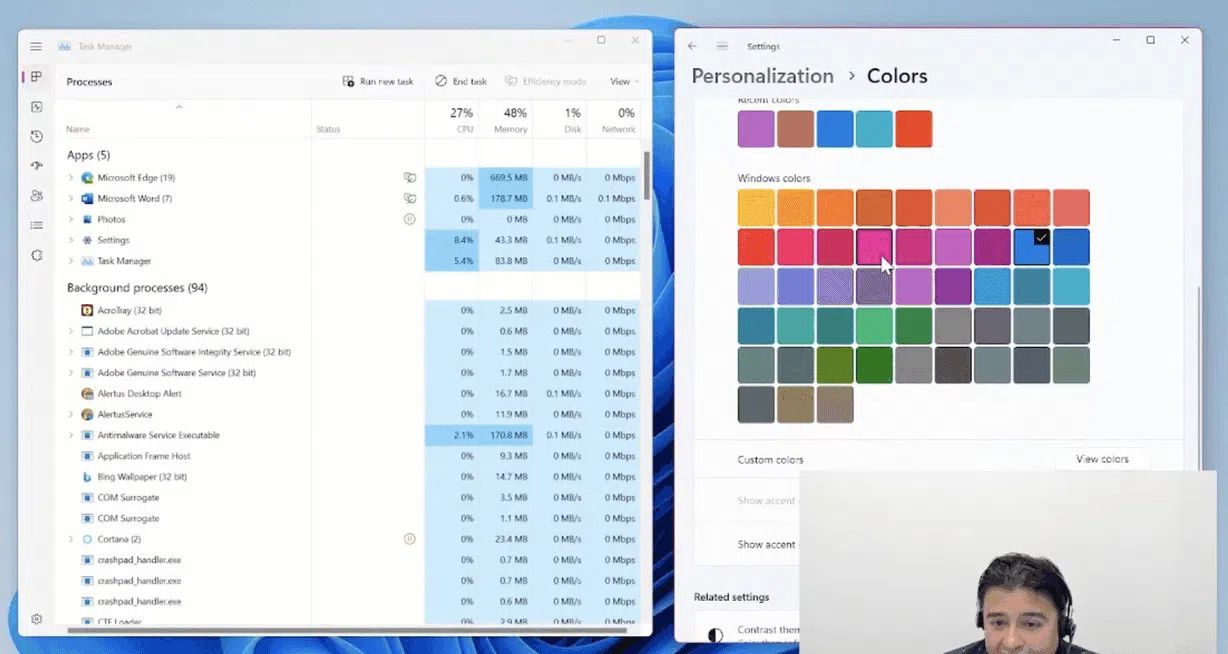The height and width of the screenshot is (654, 1228).
Task: Click the Microsoft Word process icon
Action: pos(87,198)
